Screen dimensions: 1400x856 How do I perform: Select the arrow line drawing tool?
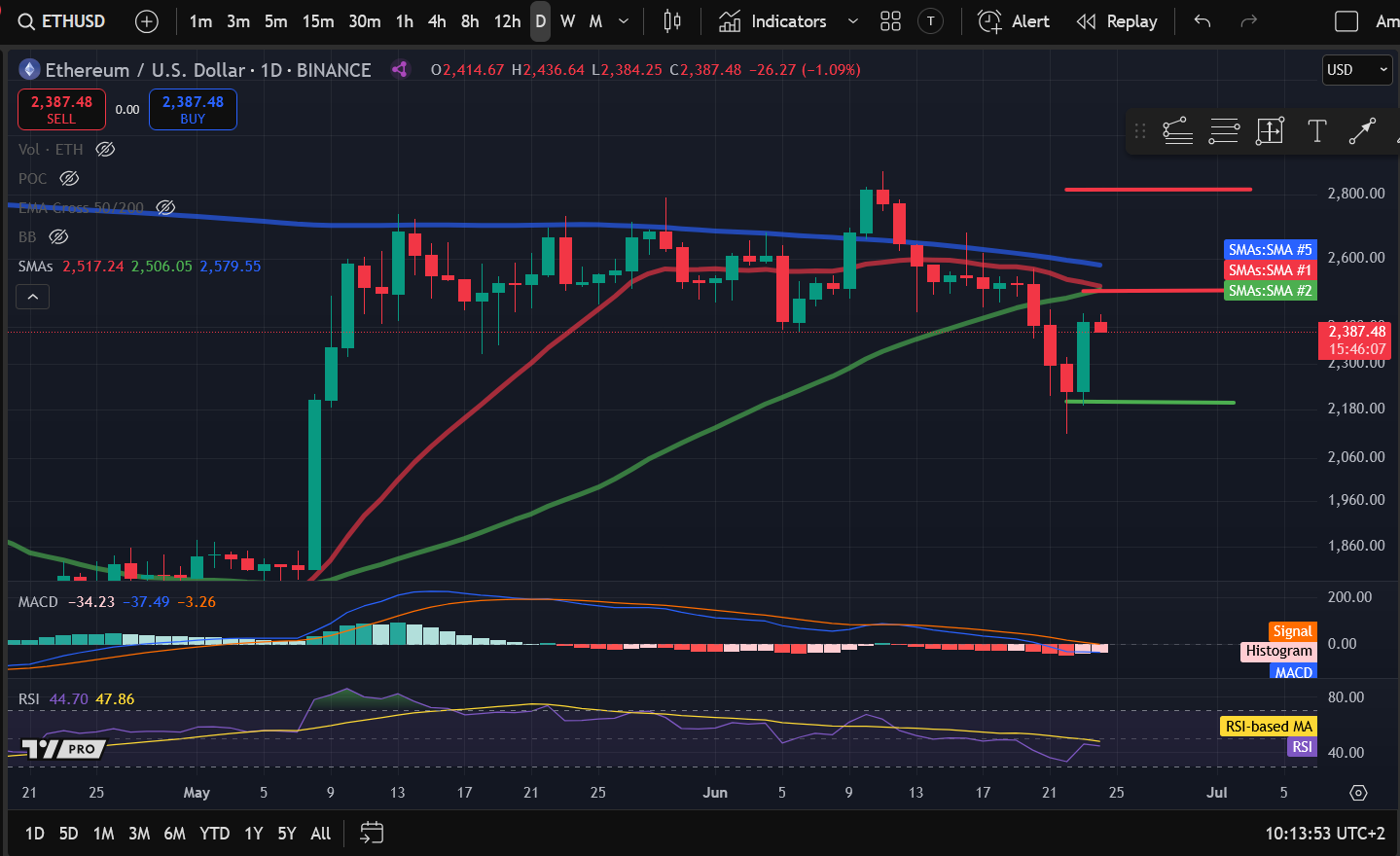1363,130
